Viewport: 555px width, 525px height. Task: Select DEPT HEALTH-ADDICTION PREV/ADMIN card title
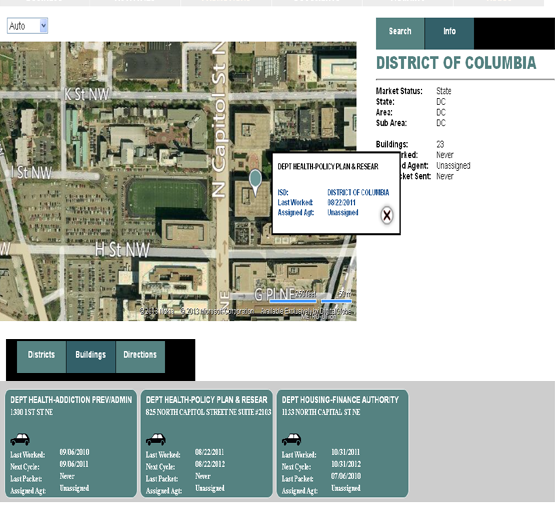pos(71,400)
